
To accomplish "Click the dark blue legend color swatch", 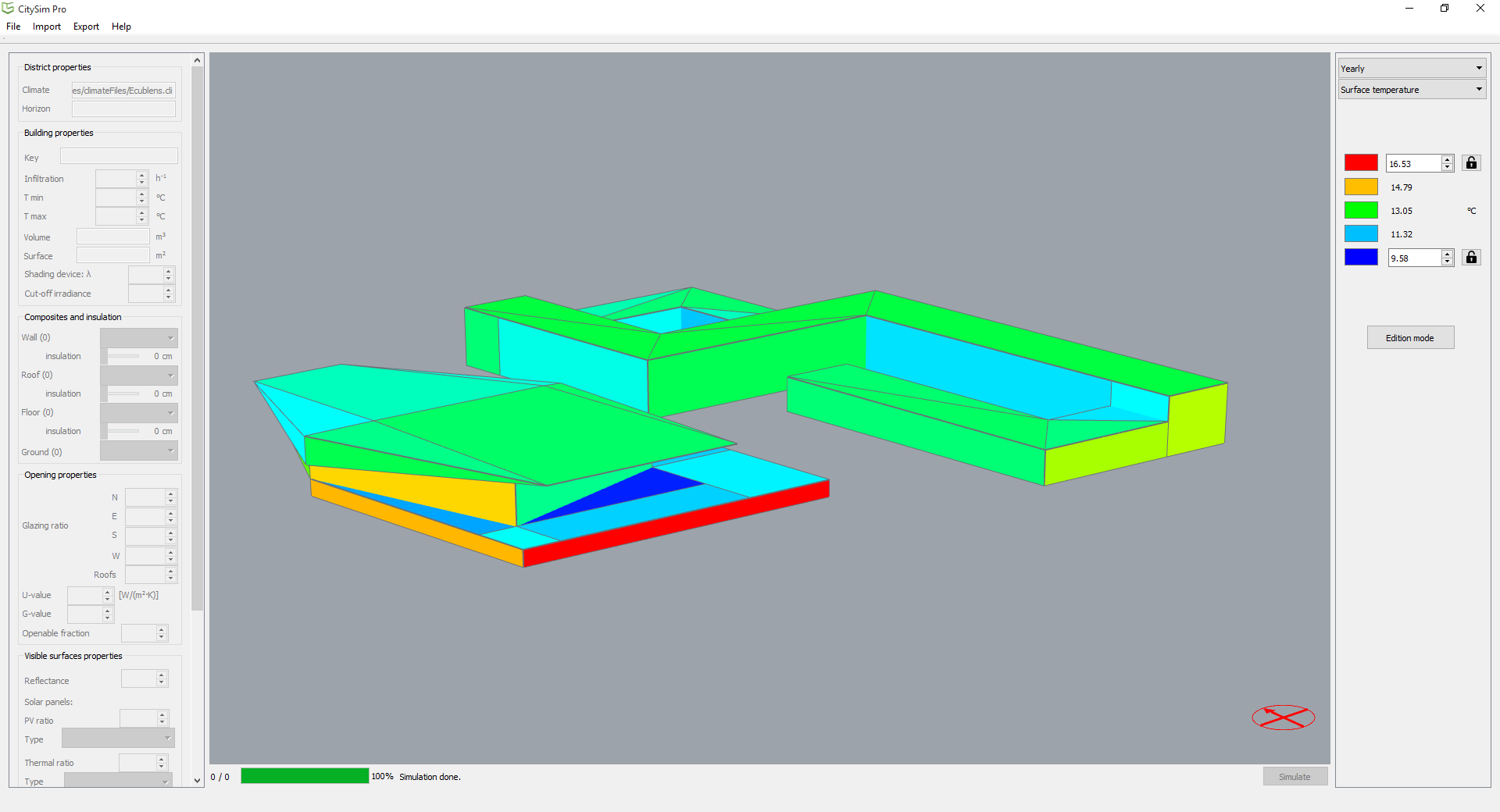I will [x=1360, y=258].
